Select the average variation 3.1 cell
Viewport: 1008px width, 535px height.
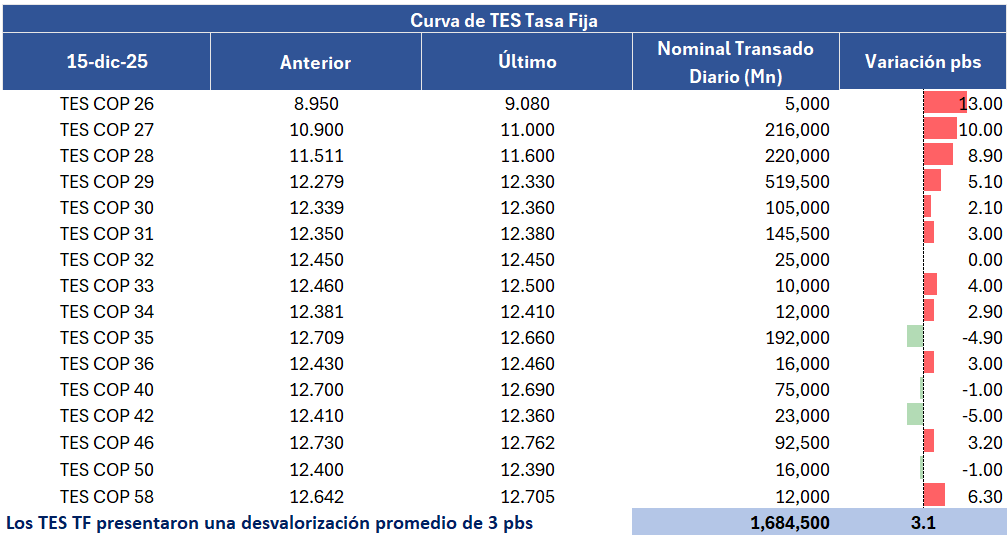pyautogui.click(x=922, y=523)
